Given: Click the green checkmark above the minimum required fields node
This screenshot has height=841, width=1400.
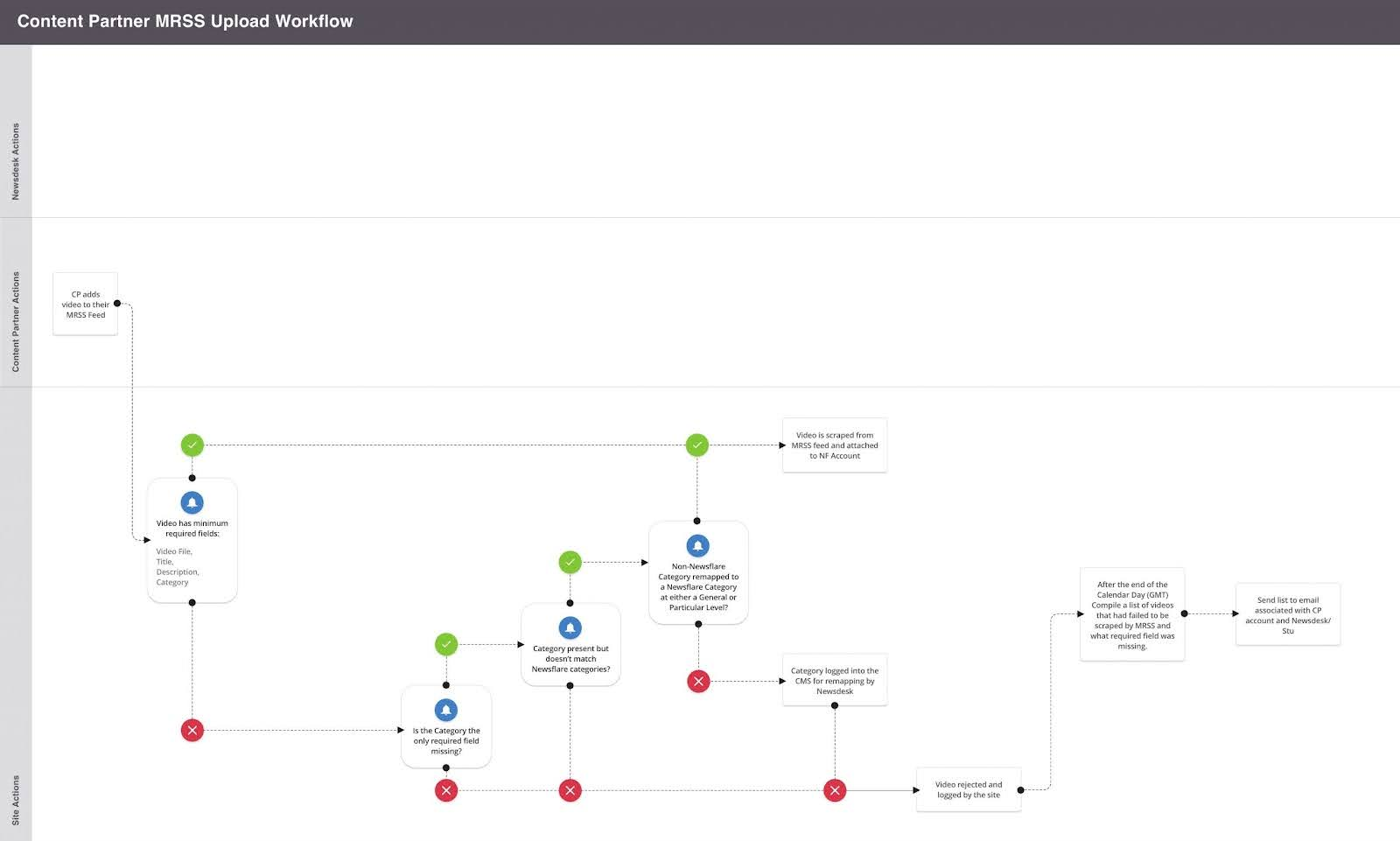Looking at the screenshot, I should pyautogui.click(x=192, y=445).
